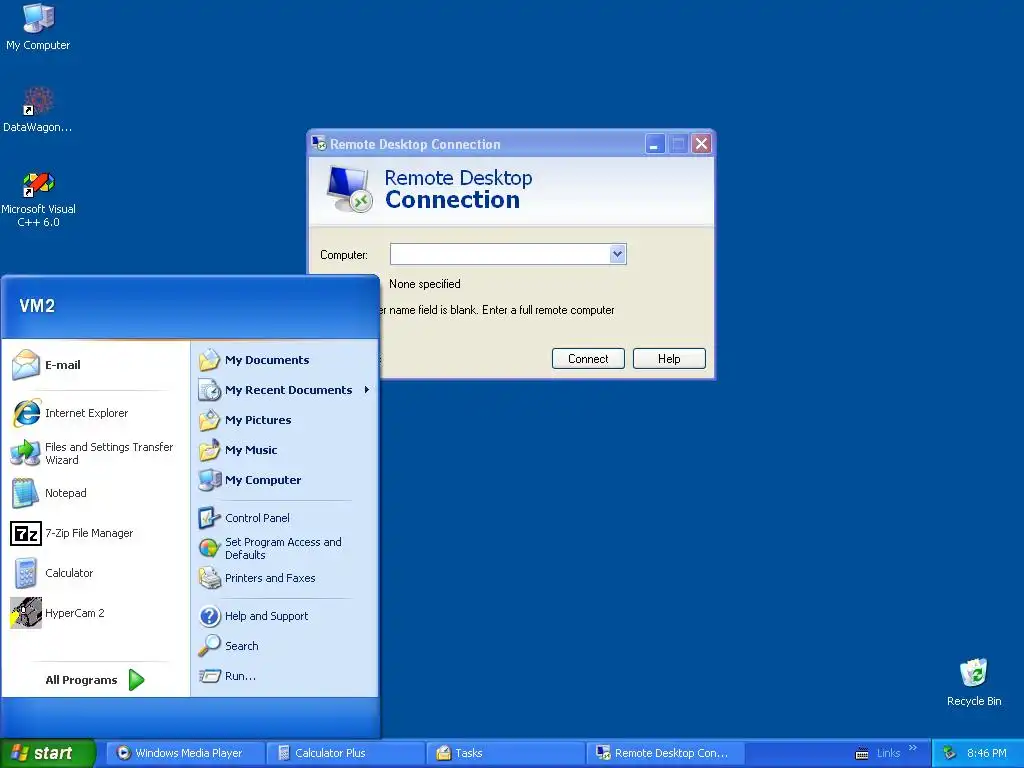The width and height of the screenshot is (1024, 768).
Task: Open Printers and Faxes
Action: click(285, 578)
